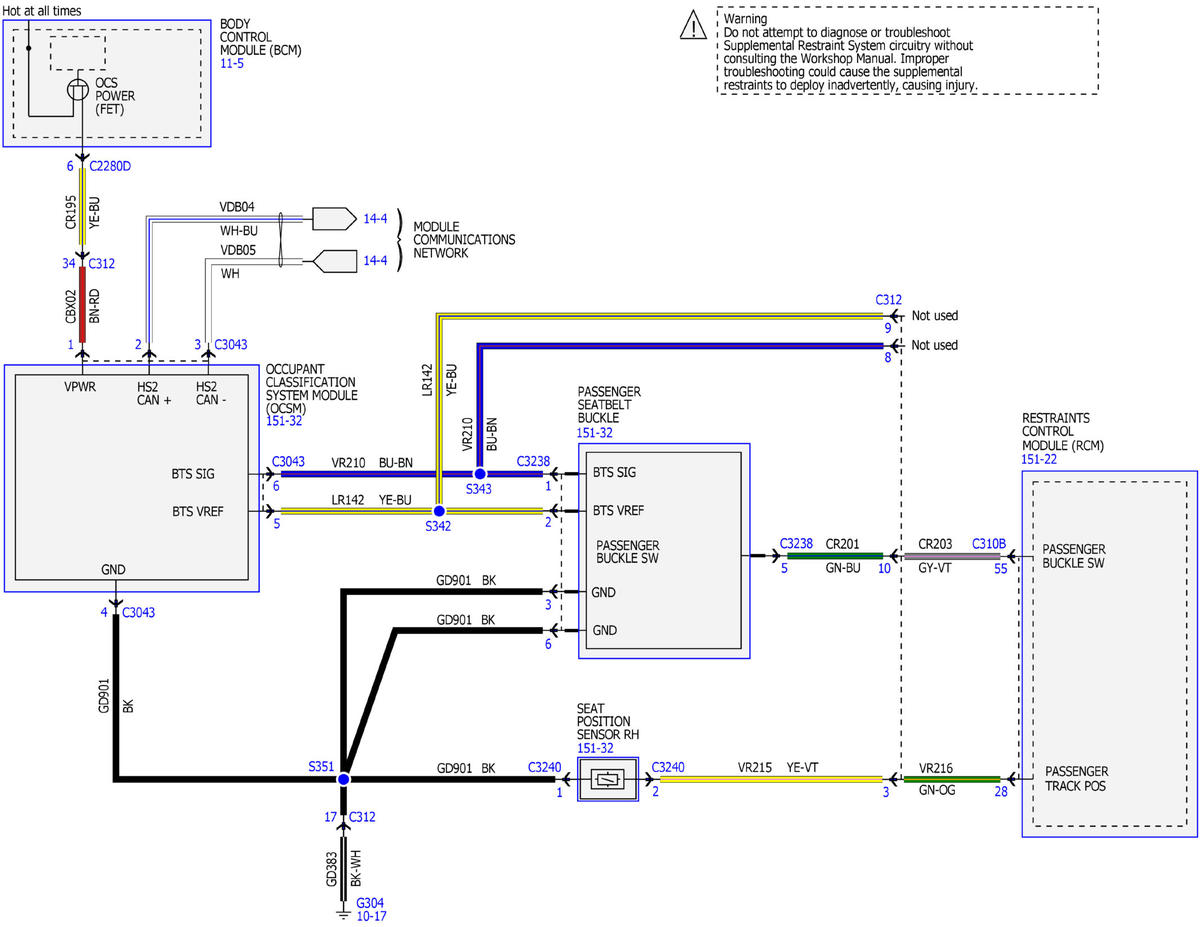Open the OCSM 151-32 page reference
1200x927 pixels.
point(284,421)
